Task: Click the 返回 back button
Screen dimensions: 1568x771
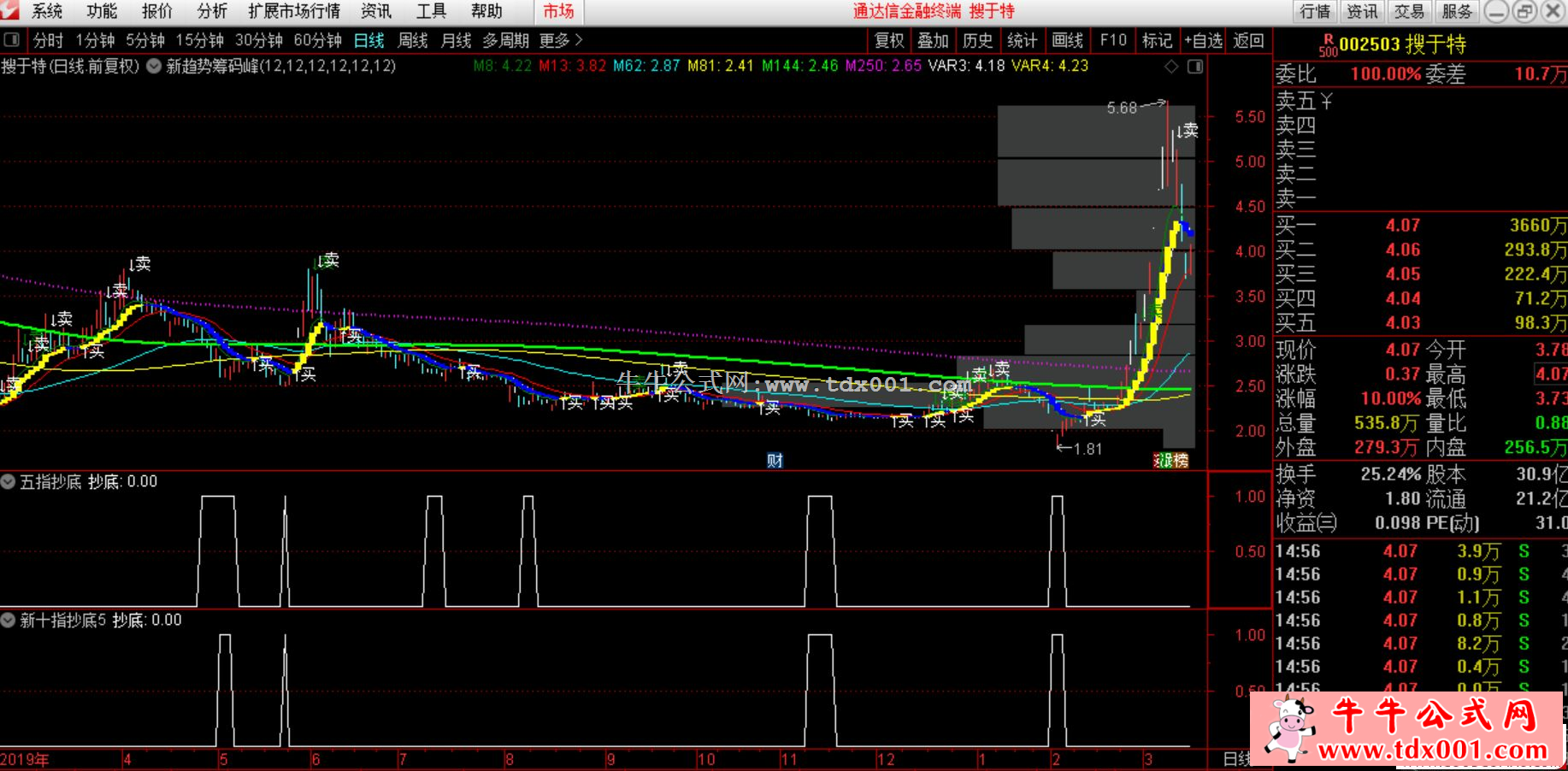Action: tap(1249, 40)
